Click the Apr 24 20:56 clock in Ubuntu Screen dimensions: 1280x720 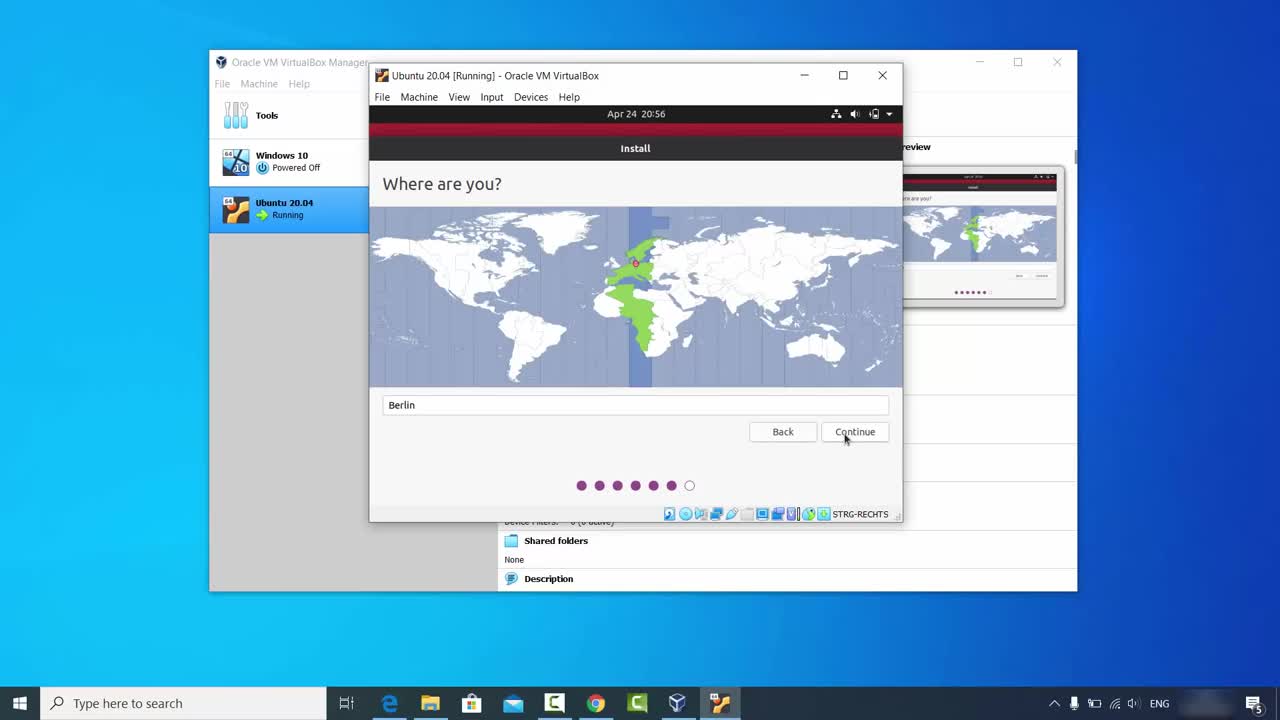click(x=636, y=114)
